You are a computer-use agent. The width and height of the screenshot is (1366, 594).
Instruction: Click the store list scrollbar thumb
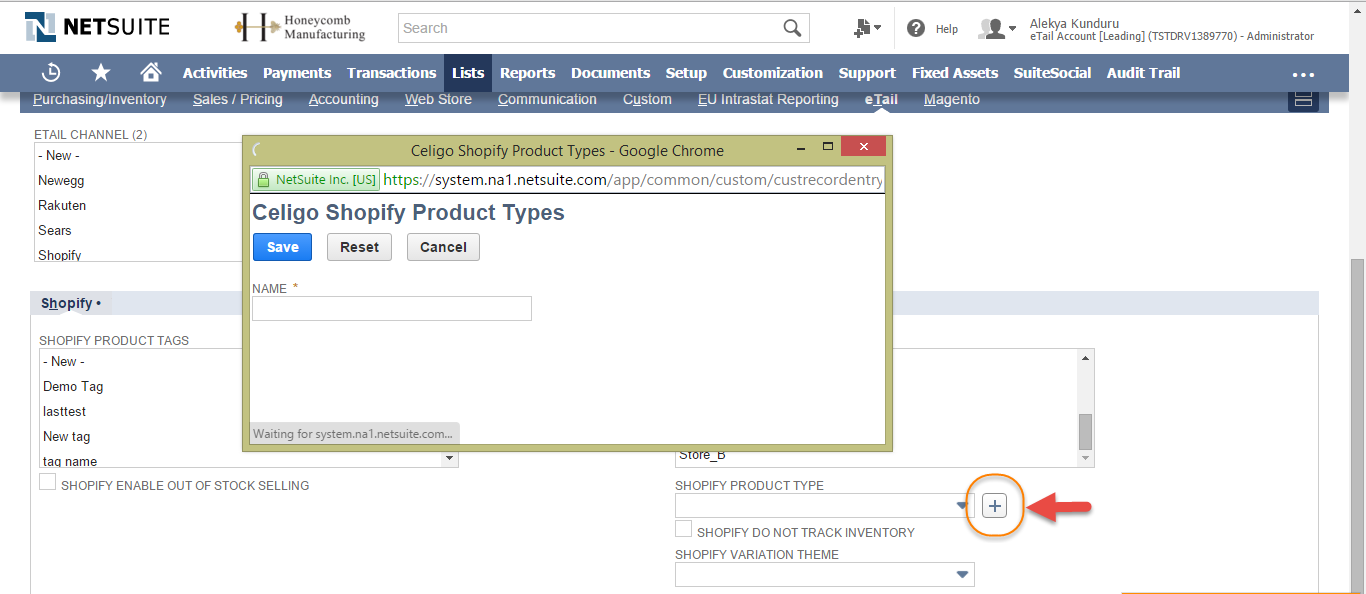(x=1085, y=432)
